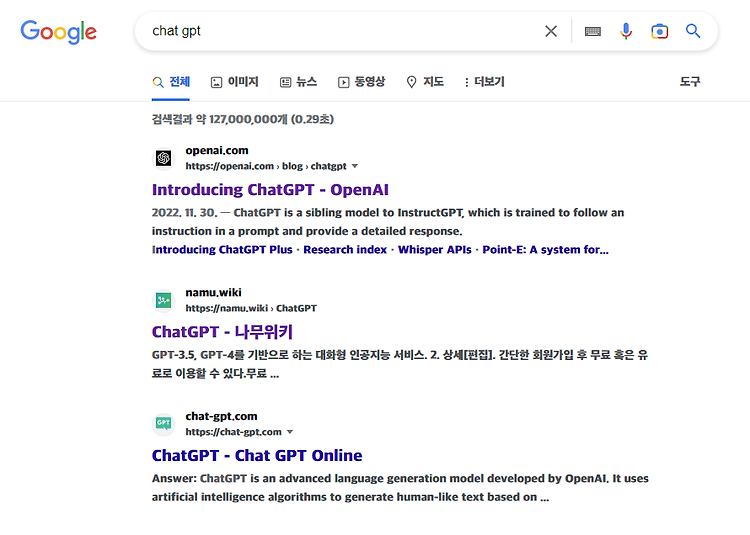
Task: Click the Google logo
Action: [58, 32]
